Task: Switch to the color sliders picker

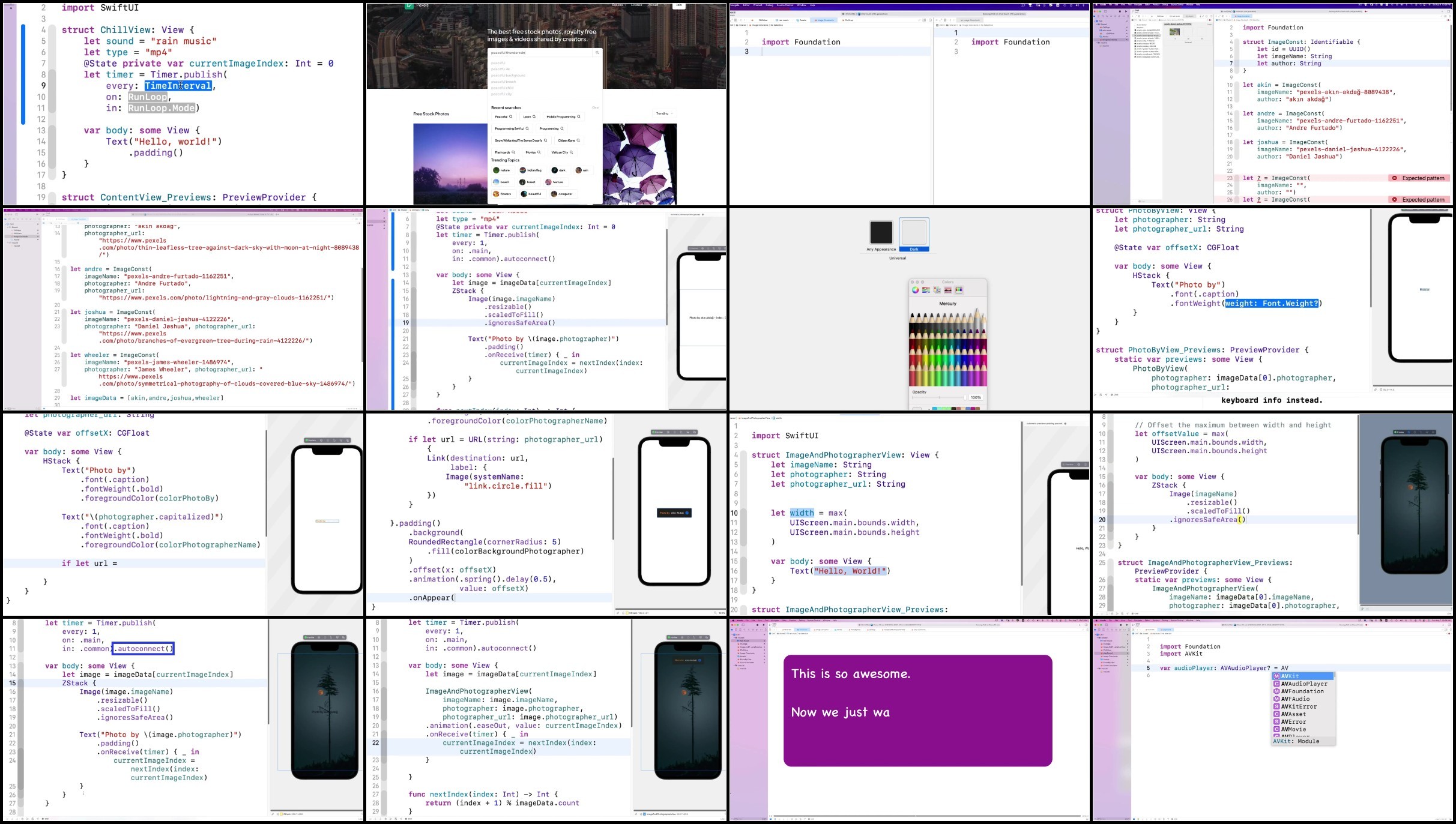Action: (926, 290)
